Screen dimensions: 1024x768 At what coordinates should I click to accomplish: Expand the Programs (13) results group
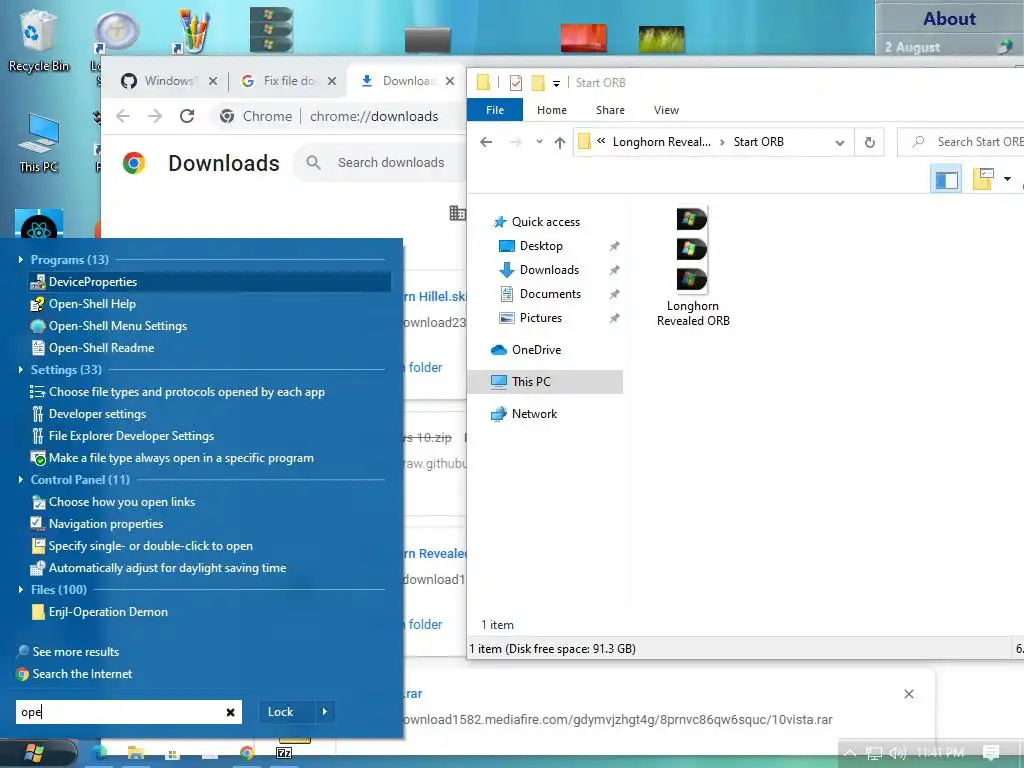[x=21, y=260]
